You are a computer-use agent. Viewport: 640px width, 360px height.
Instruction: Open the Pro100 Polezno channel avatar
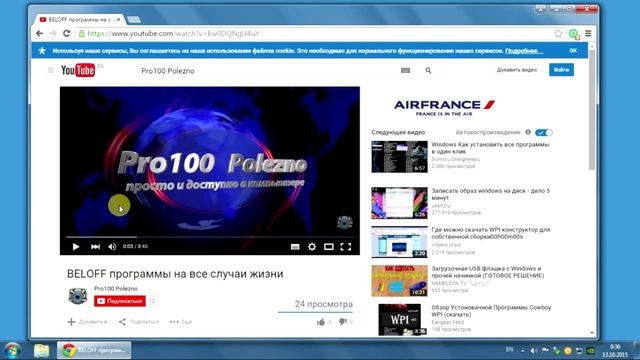click(x=78, y=296)
